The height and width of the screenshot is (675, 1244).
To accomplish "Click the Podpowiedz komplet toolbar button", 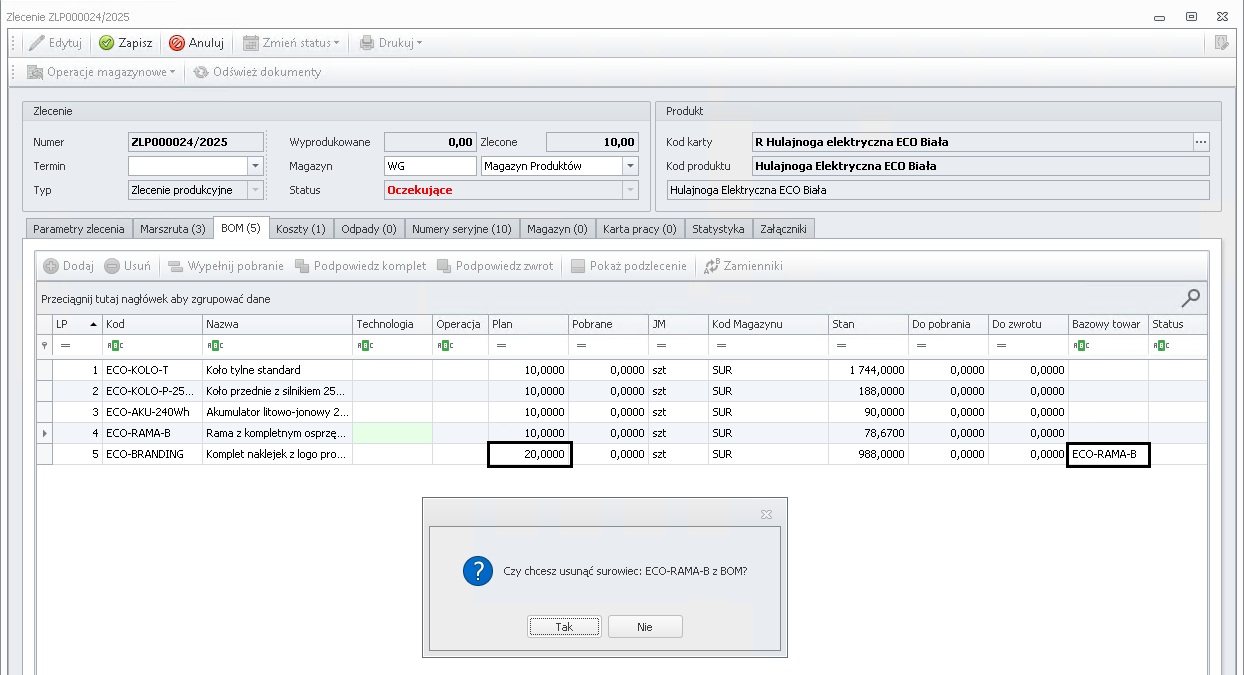I will click(x=360, y=266).
